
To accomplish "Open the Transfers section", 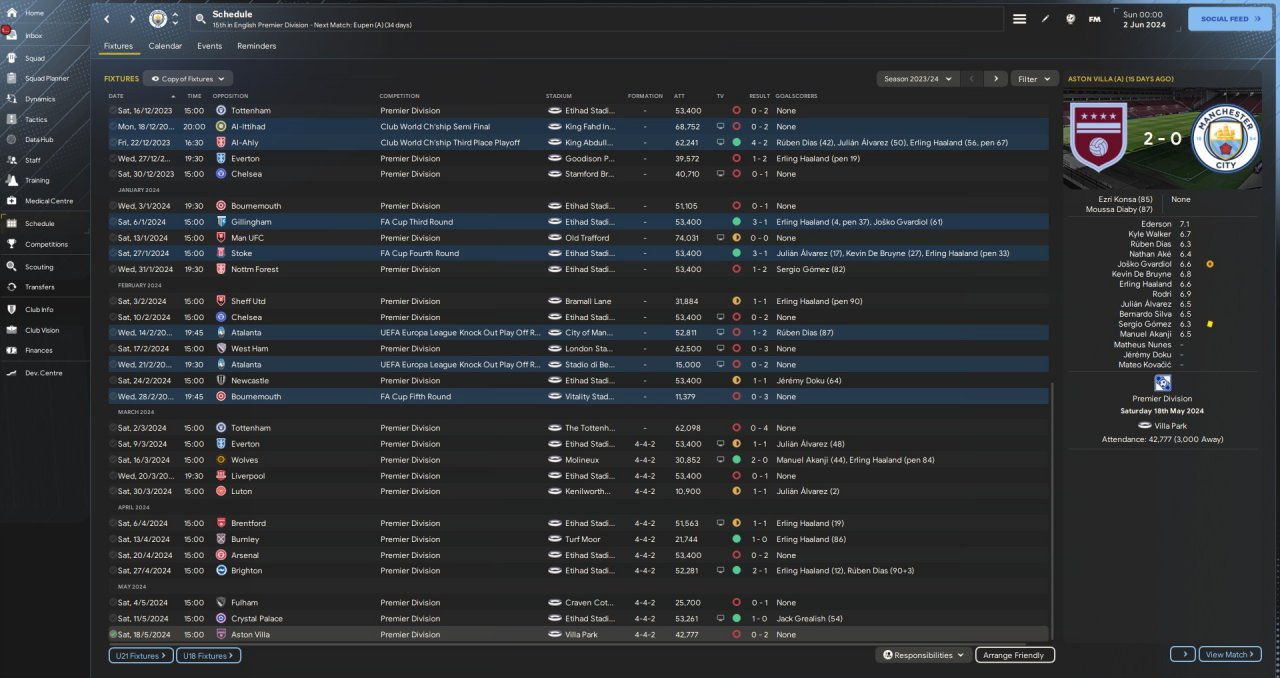I will click(x=39, y=287).
